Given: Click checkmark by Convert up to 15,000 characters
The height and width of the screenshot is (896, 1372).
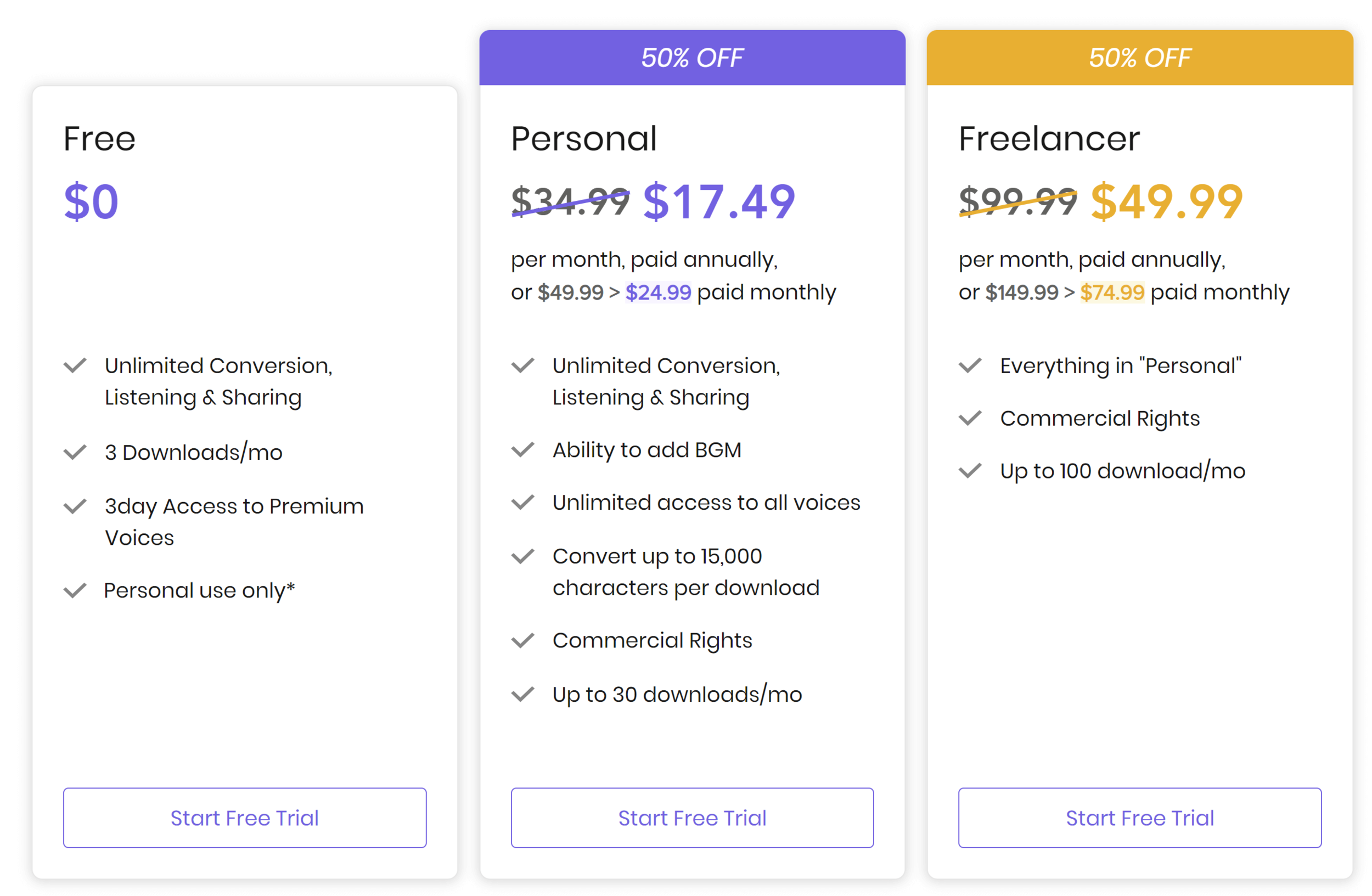Looking at the screenshot, I should [522, 556].
